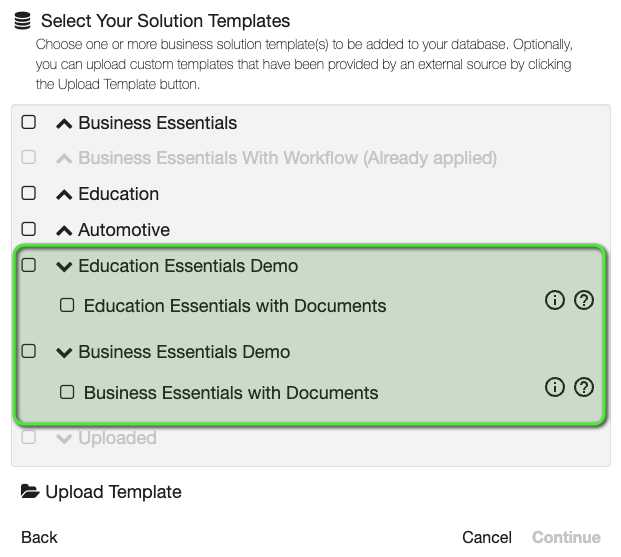Tick the Business Essentials Demo checkbox

[x=29, y=351]
